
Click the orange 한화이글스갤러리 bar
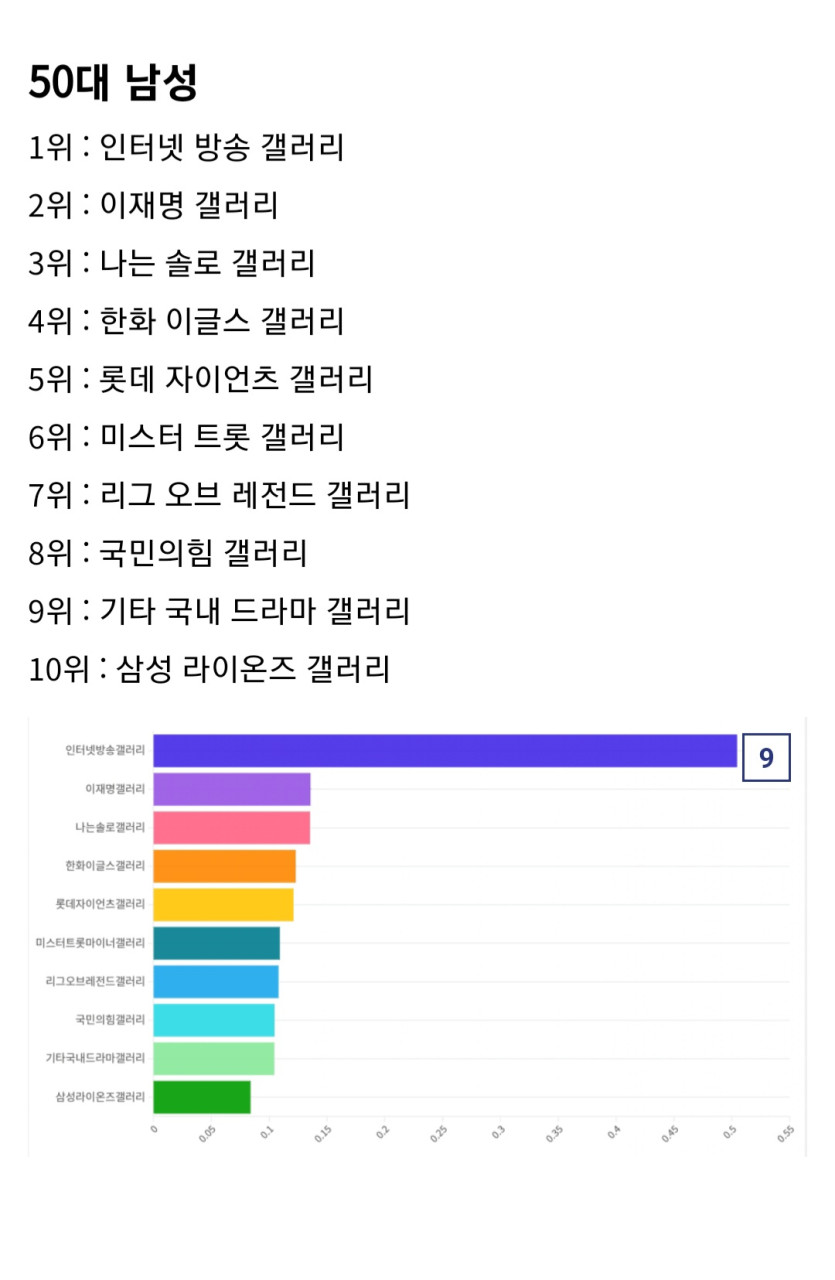click(x=224, y=866)
